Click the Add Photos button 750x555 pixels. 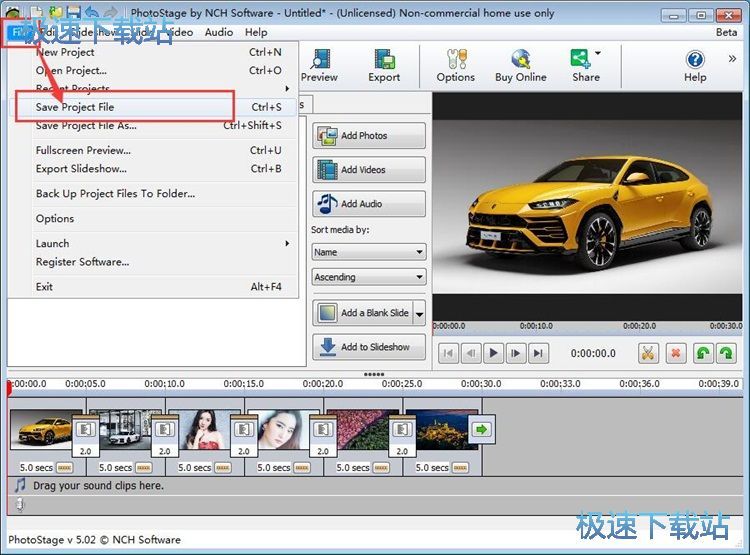point(369,136)
